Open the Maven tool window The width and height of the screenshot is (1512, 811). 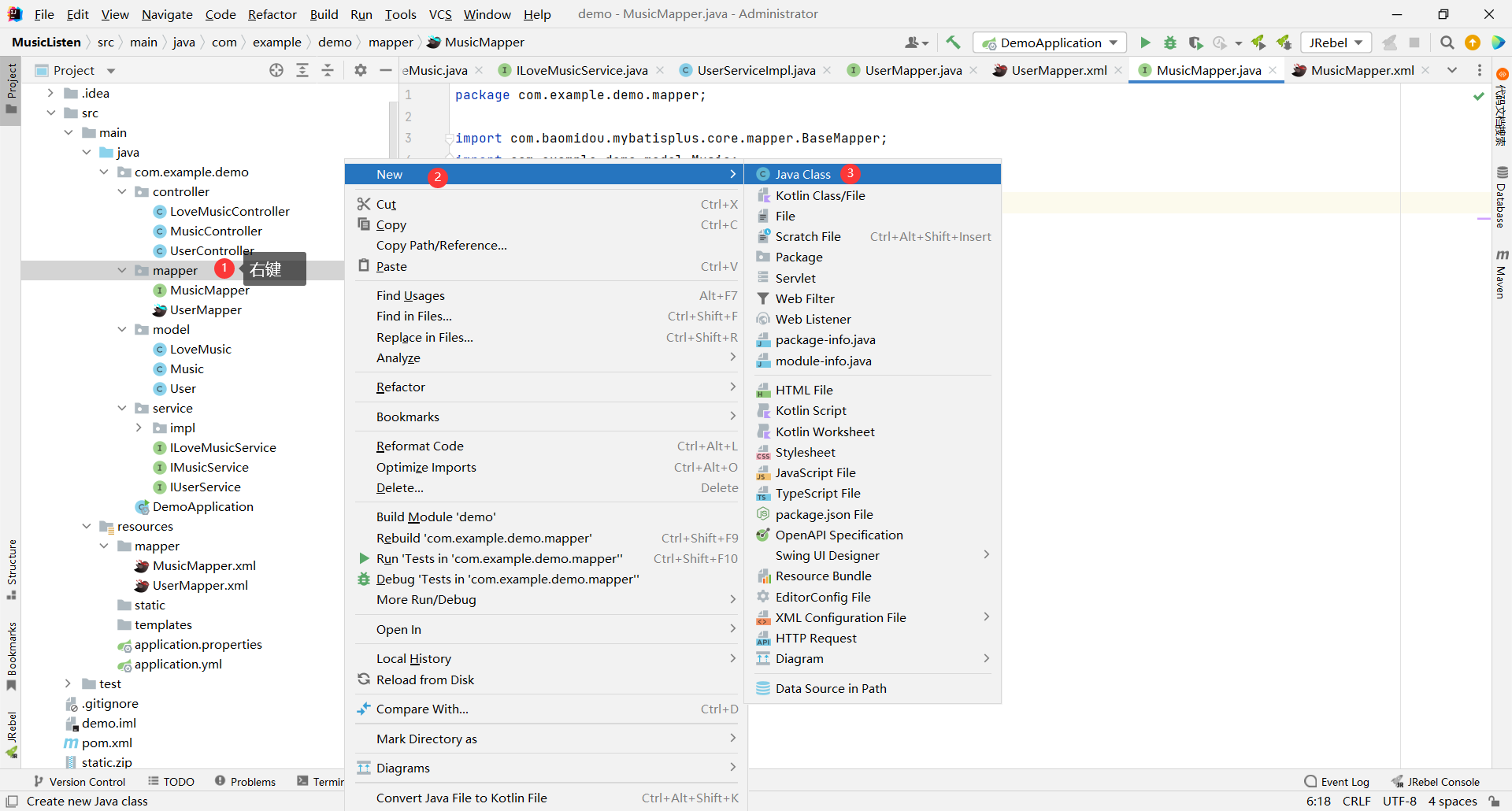tap(1502, 274)
